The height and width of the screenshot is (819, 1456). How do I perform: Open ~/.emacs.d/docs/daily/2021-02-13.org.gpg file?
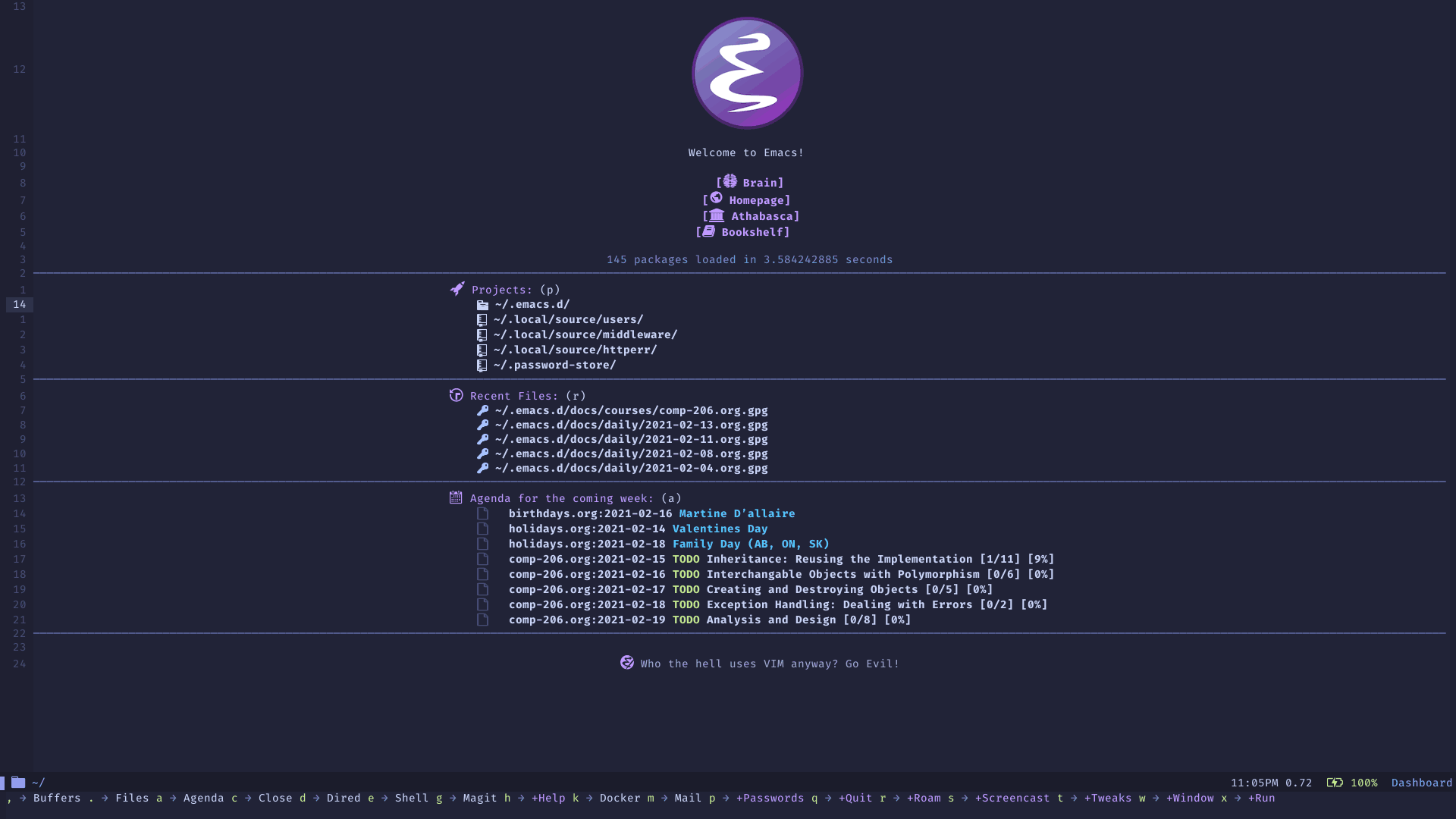point(631,425)
